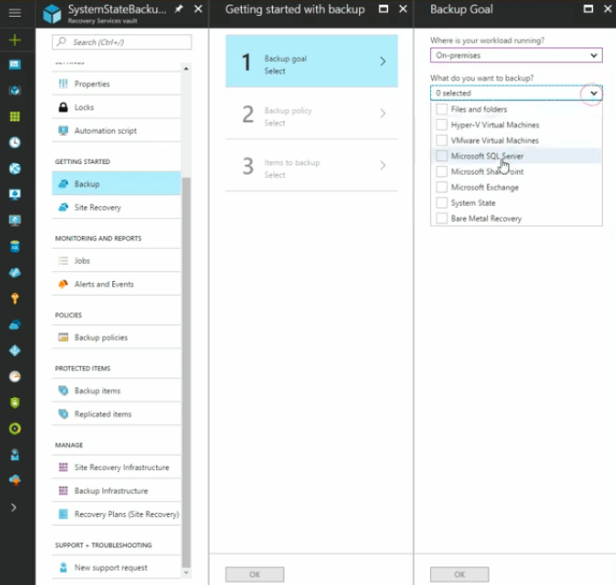Open the yellow key Subscriptions sidebar icon
The image size is (616, 585).
tap(15, 299)
